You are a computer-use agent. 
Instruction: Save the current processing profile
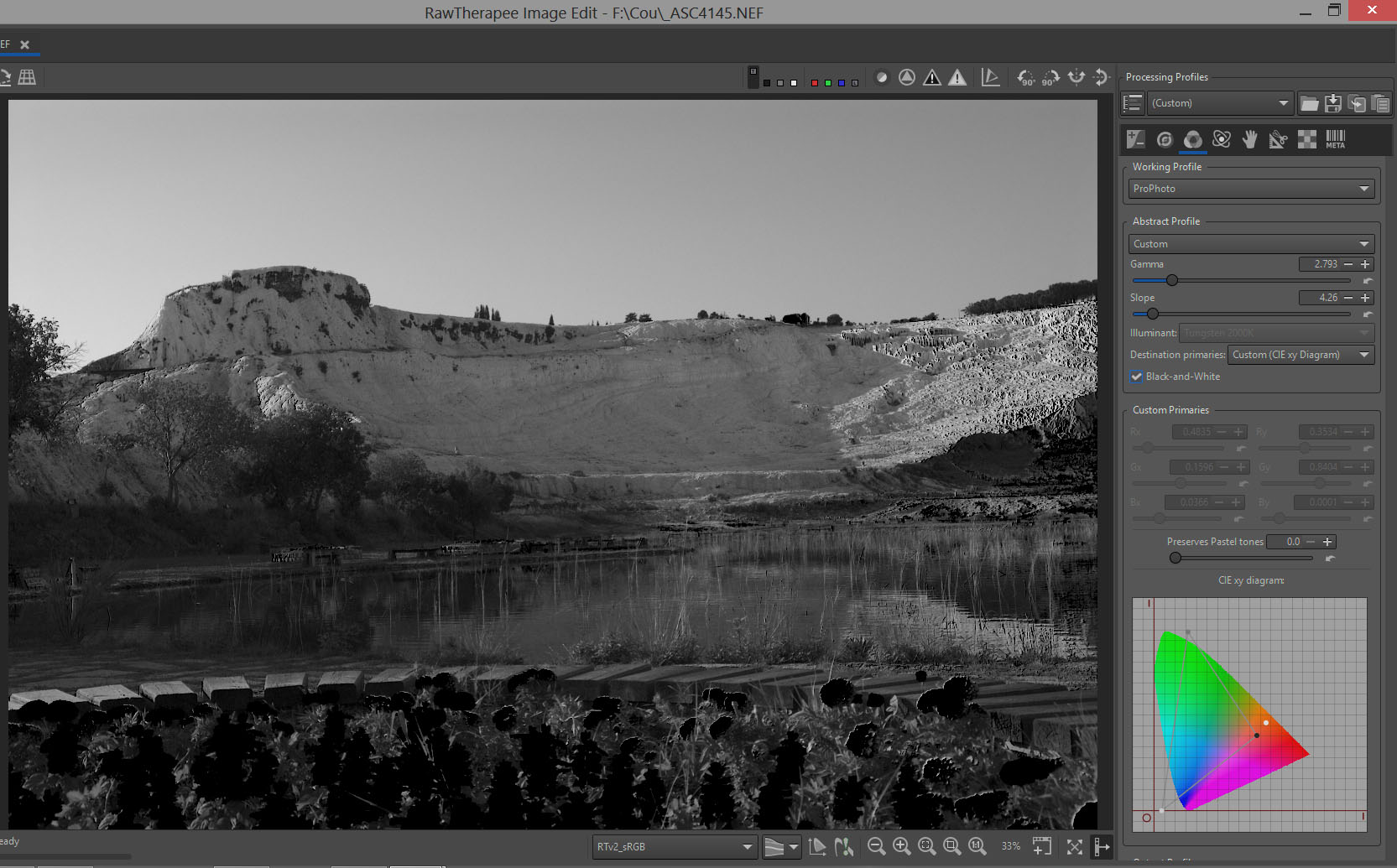(x=1333, y=103)
